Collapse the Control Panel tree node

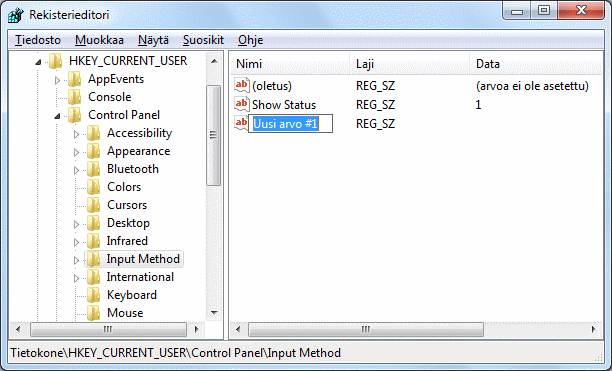pos(57,116)
